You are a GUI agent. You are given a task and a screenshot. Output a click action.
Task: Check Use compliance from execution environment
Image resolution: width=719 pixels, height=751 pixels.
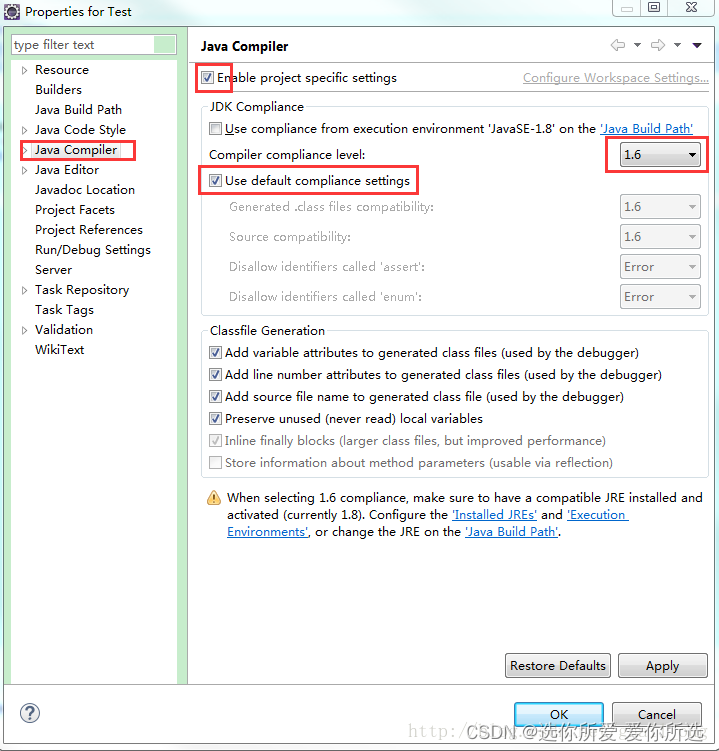215,128
